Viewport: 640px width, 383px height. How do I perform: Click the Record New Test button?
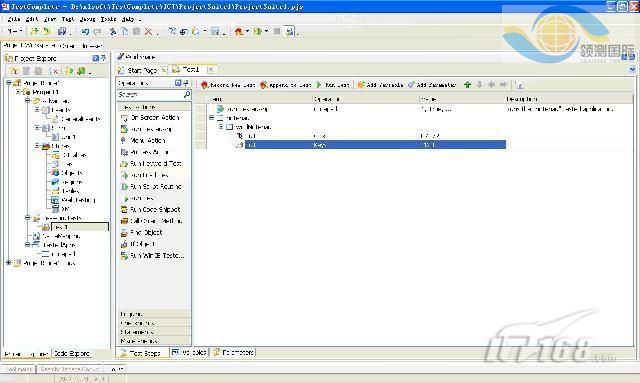pyautogui.click(x=228, y=85)
